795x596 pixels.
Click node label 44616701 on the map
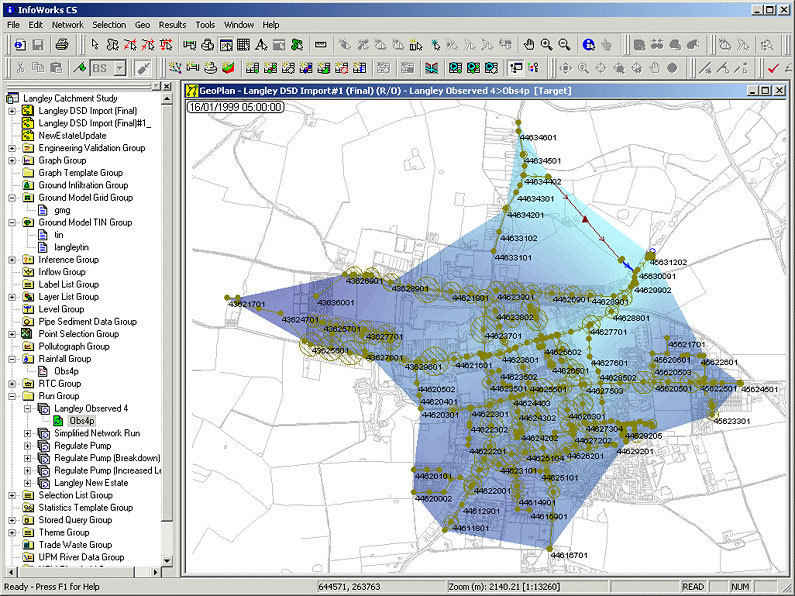(569, 555)
